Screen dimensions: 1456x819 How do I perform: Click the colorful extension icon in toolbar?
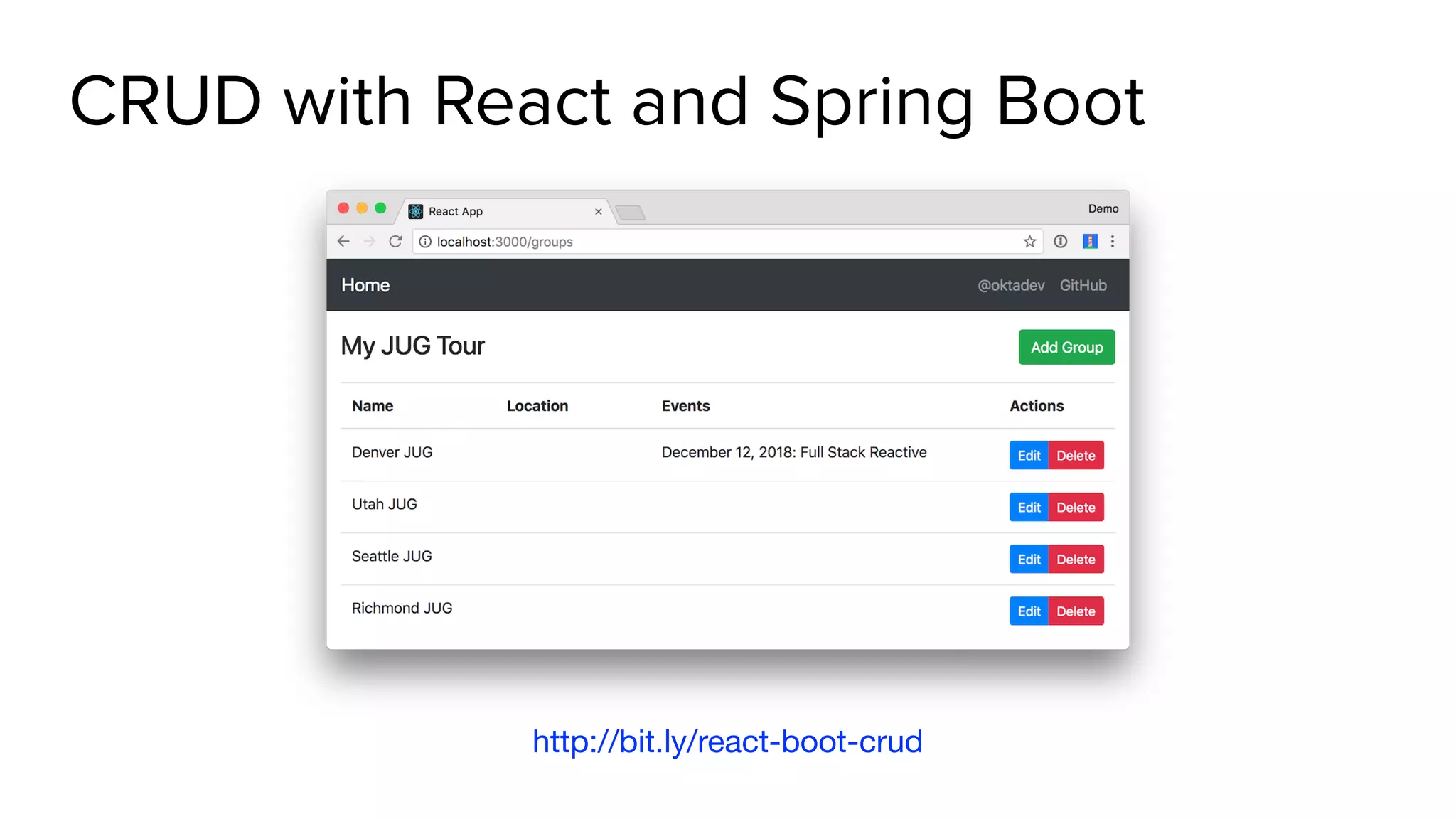point(1089,242)
